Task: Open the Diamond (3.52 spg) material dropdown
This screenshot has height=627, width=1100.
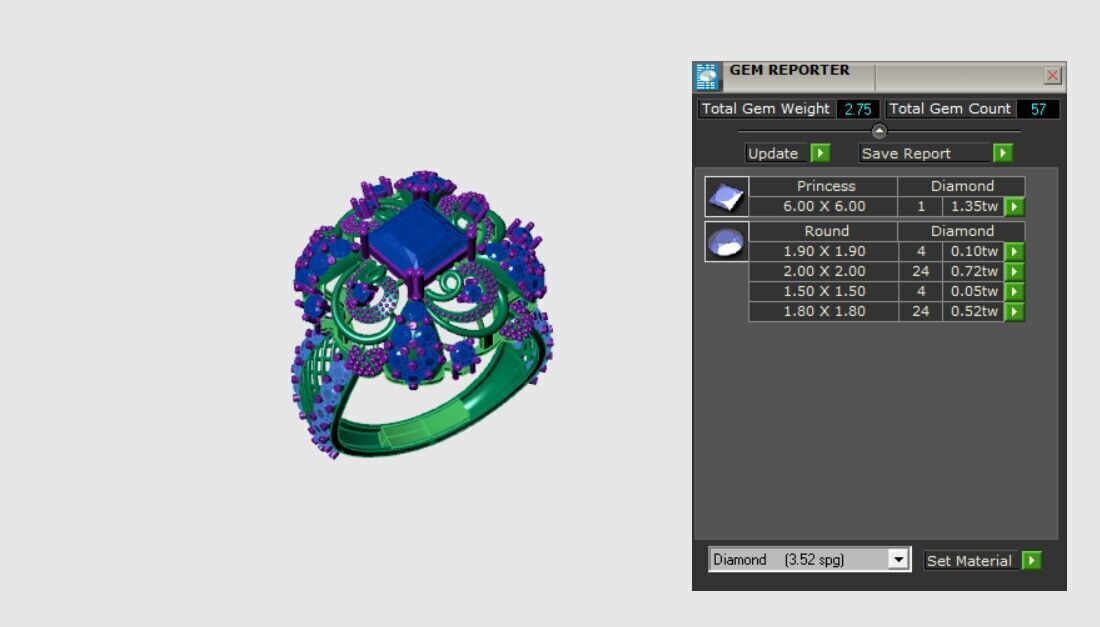Action: [898, 560]
